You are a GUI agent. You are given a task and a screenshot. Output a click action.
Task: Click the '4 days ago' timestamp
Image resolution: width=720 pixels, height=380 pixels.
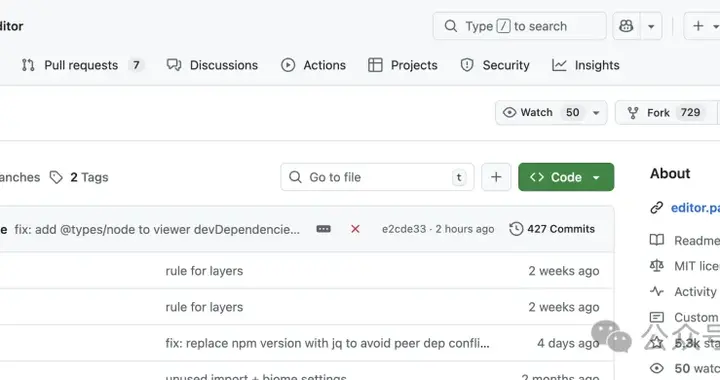point(568,343)
